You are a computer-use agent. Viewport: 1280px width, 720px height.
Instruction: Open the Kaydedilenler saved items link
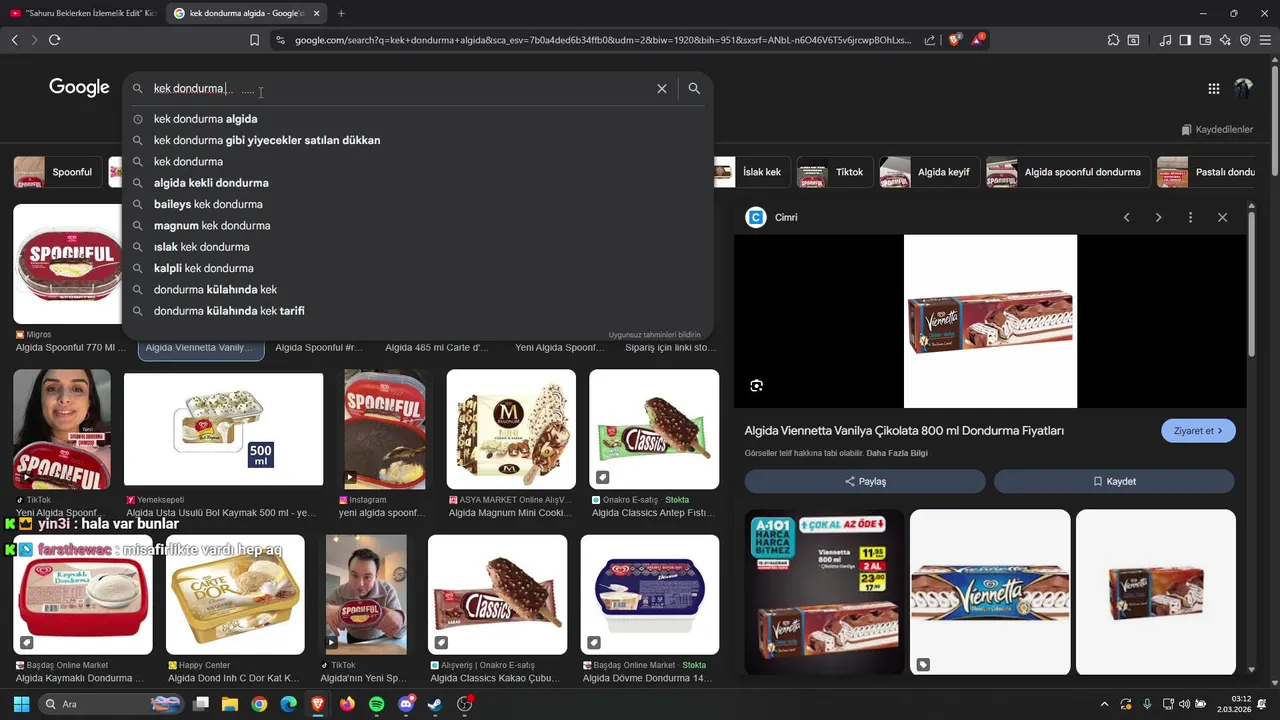click(1217, 130)
